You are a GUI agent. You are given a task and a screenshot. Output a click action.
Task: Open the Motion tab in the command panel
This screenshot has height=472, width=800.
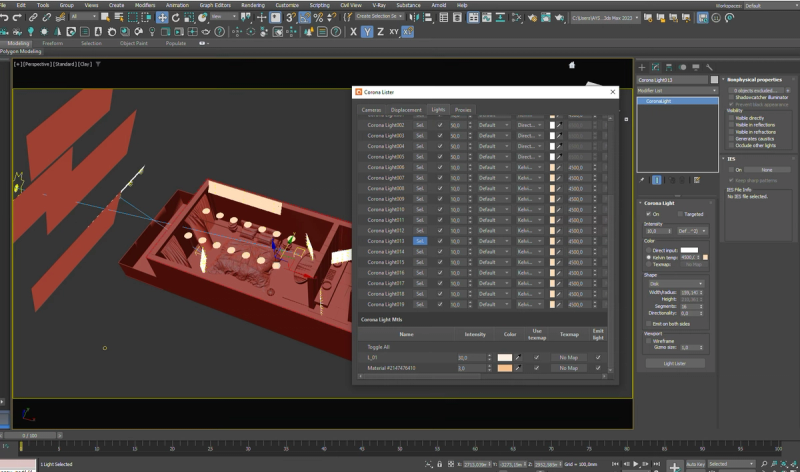coord(683,67)
